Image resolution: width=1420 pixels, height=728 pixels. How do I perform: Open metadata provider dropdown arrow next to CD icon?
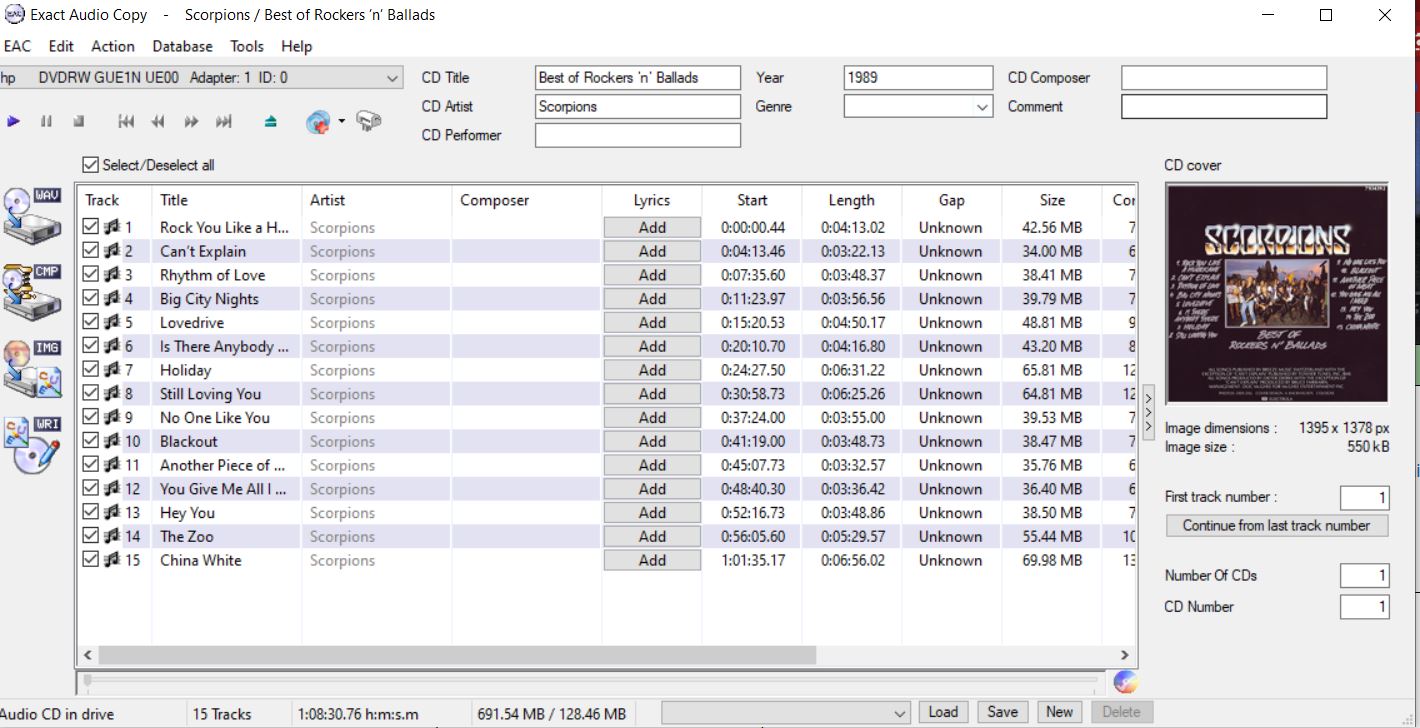point(341,122)
